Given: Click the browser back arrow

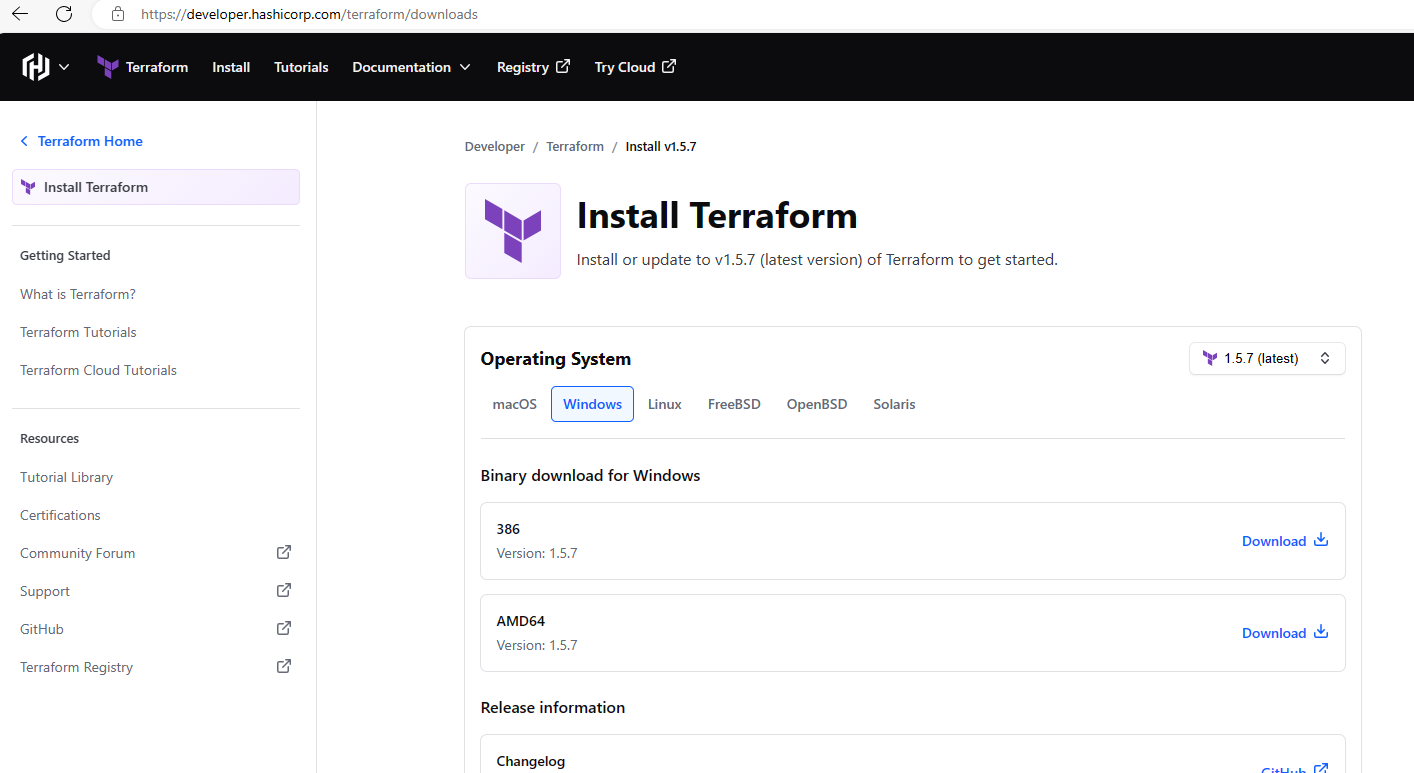Looking at the screenshot, I should click(x=20, y=14).
